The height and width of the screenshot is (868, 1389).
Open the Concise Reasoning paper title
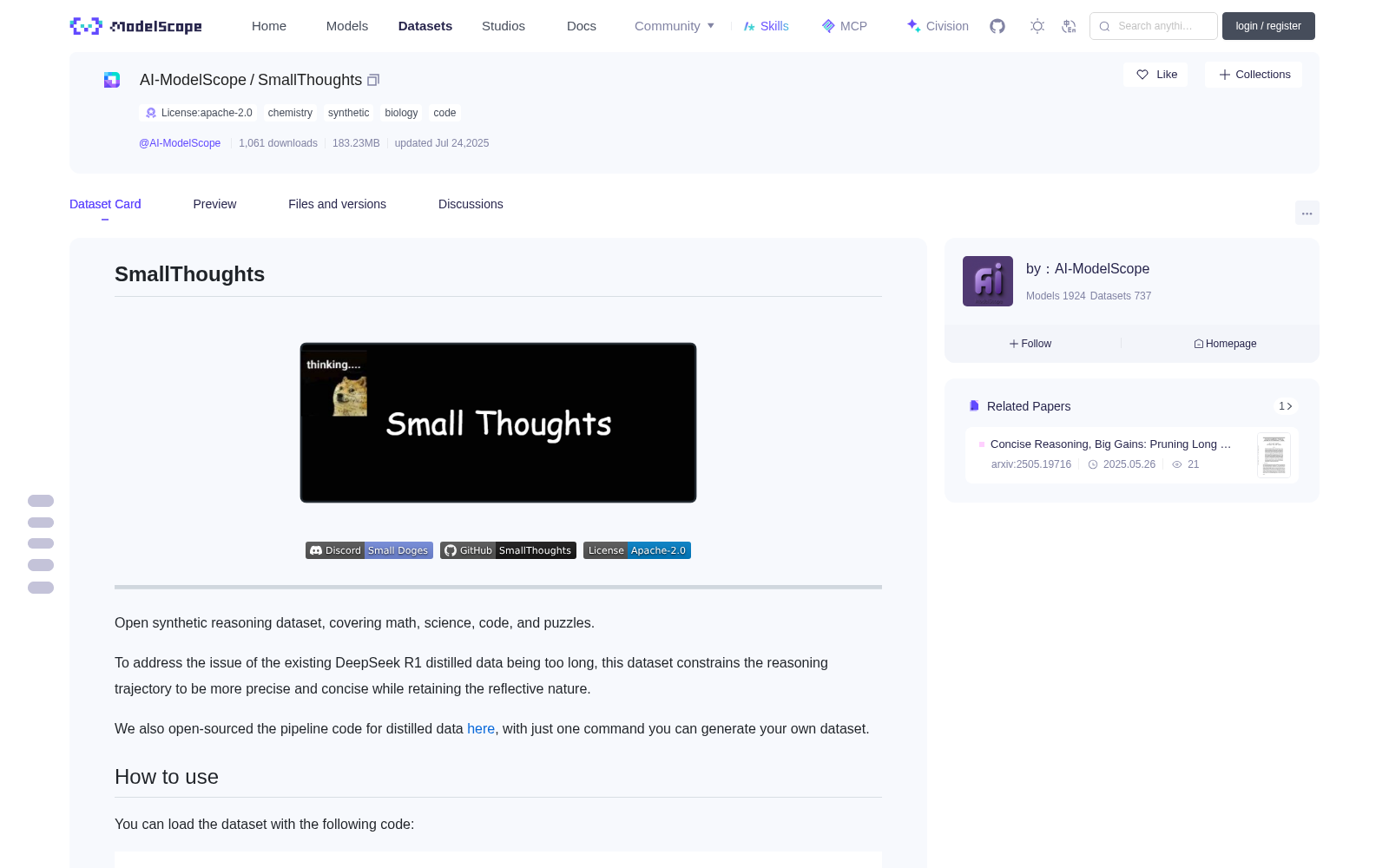(1110, 444)
